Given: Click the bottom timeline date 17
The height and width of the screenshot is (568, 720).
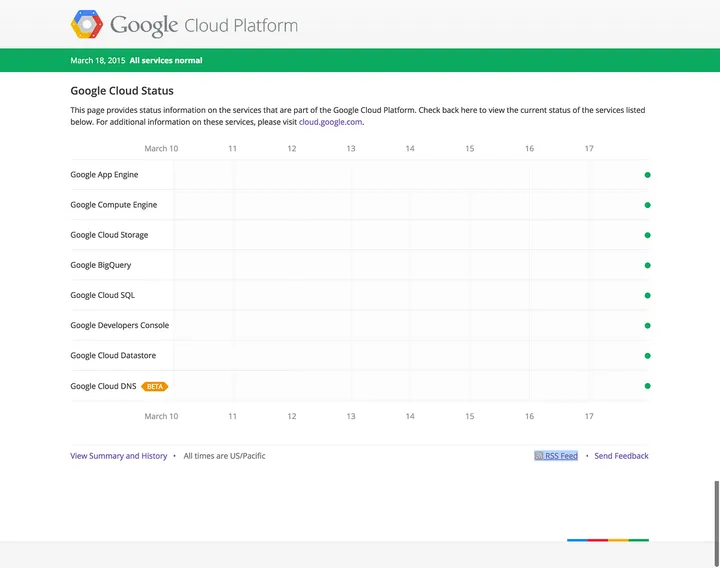Looking at the screenshot, I should 589,416.
